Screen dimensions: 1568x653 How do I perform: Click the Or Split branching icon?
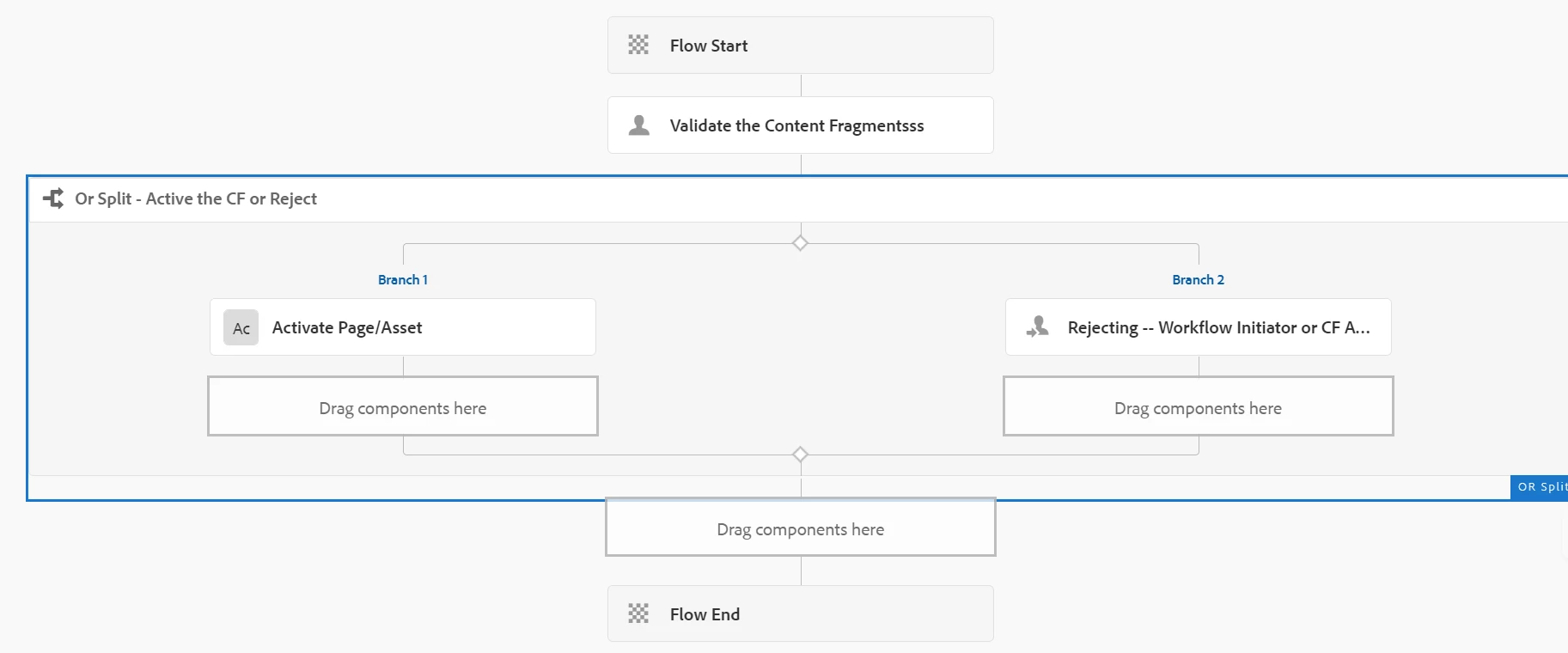tap(53, 198)
